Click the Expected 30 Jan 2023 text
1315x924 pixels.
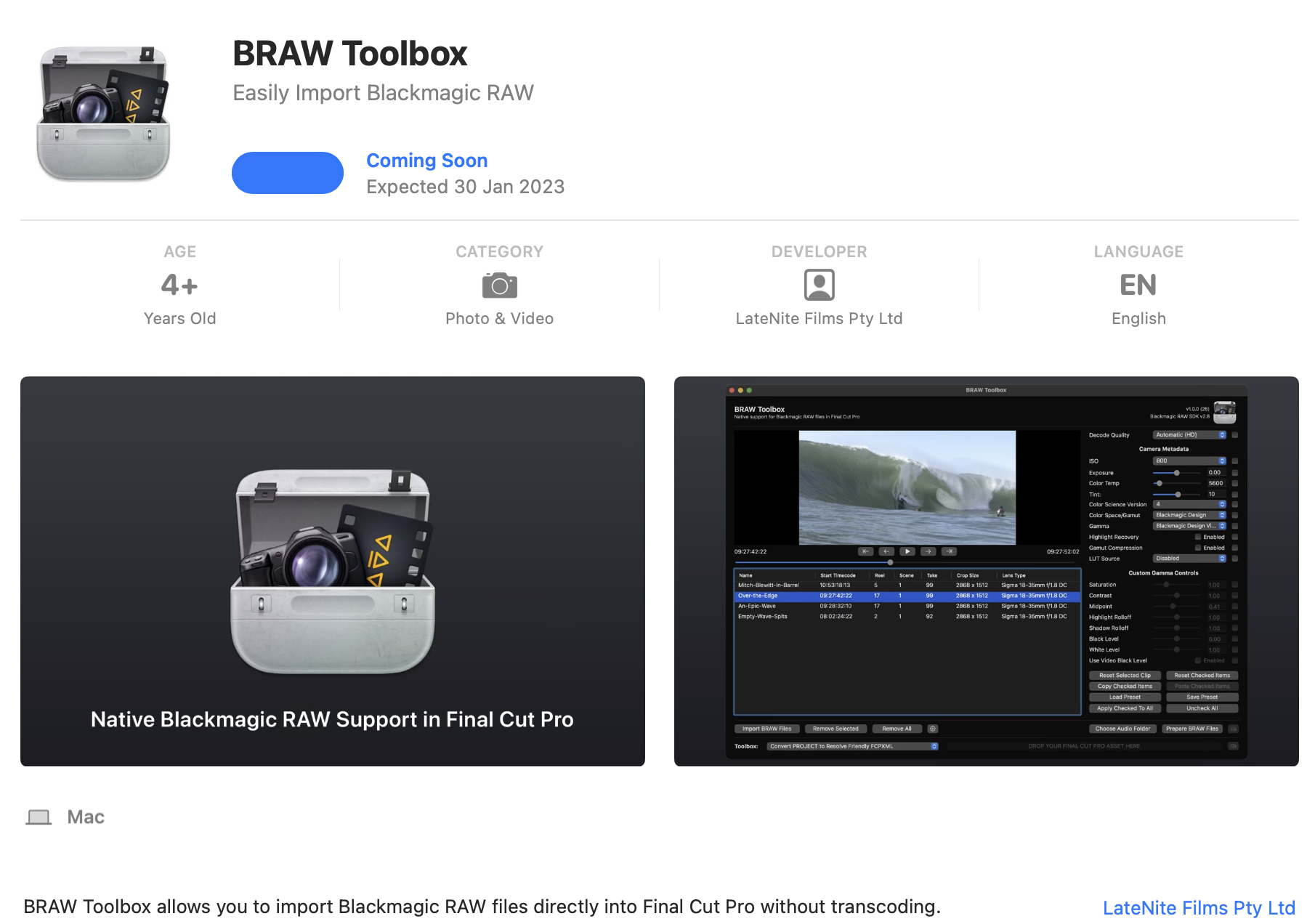[x=465, y=187]
